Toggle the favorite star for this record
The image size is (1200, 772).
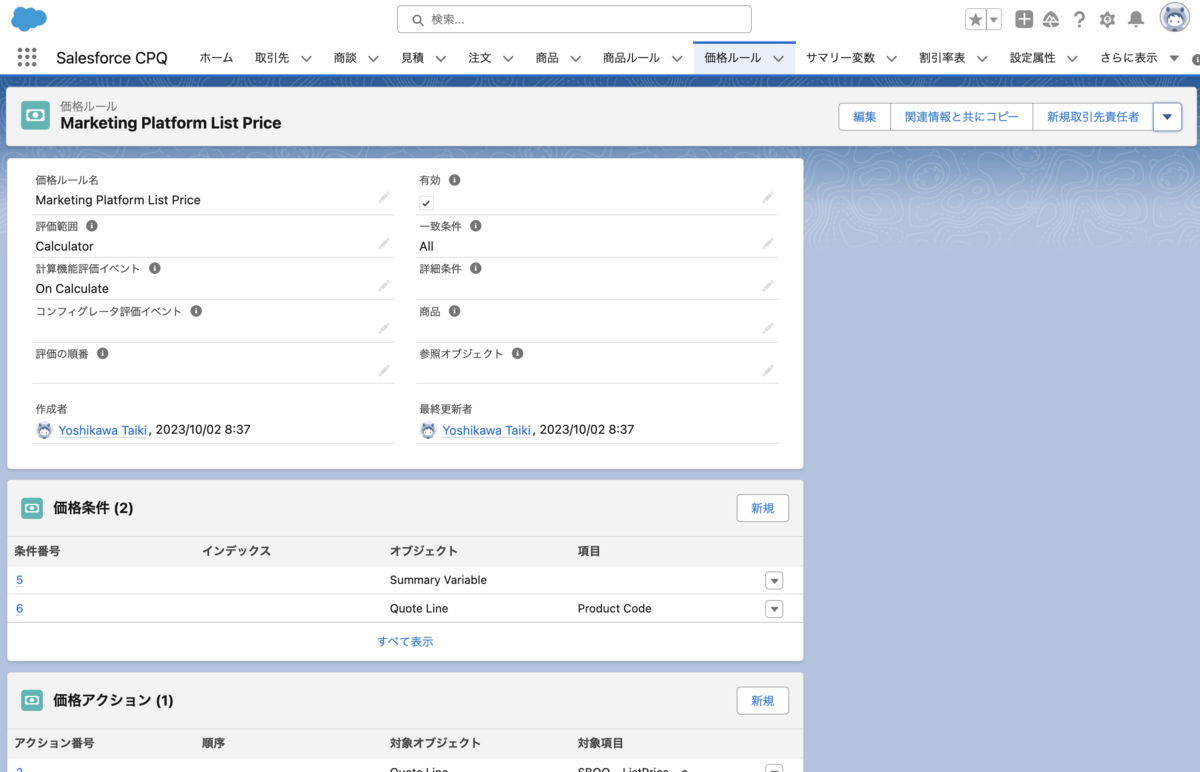pos(974,19)
